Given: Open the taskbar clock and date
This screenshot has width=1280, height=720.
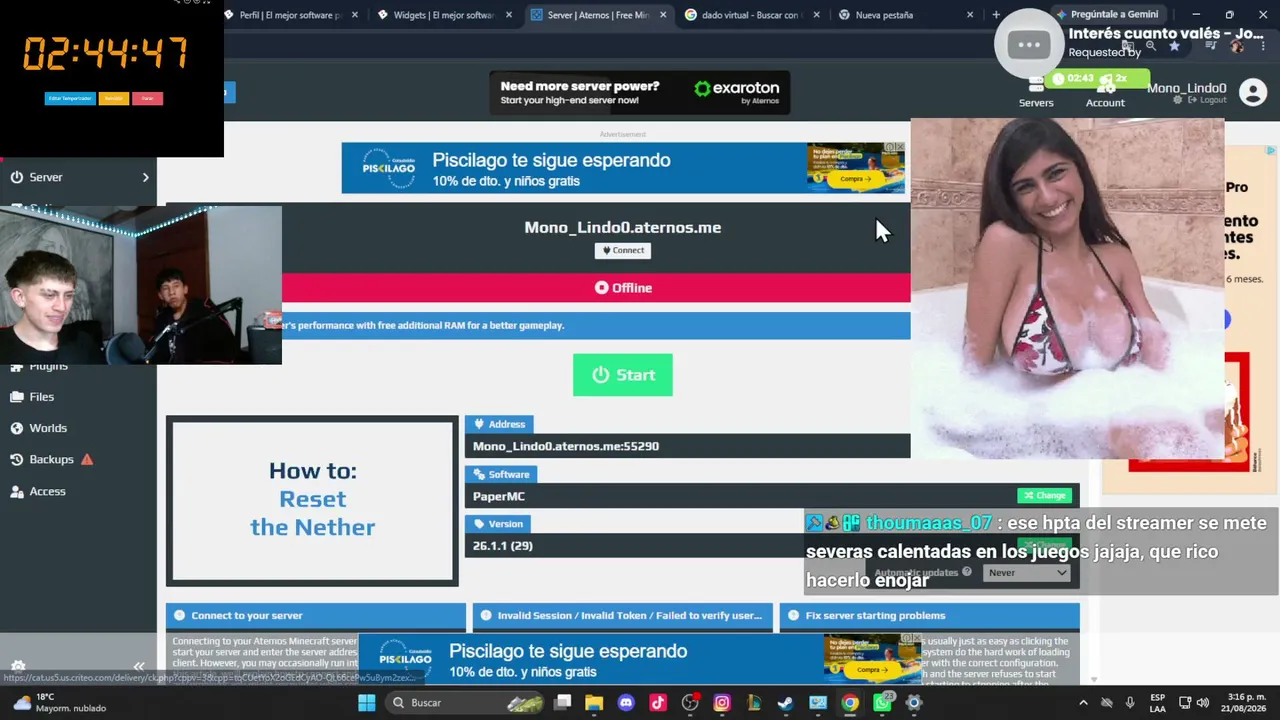Looking at the screenshot, I should [x=1243, y=703].
